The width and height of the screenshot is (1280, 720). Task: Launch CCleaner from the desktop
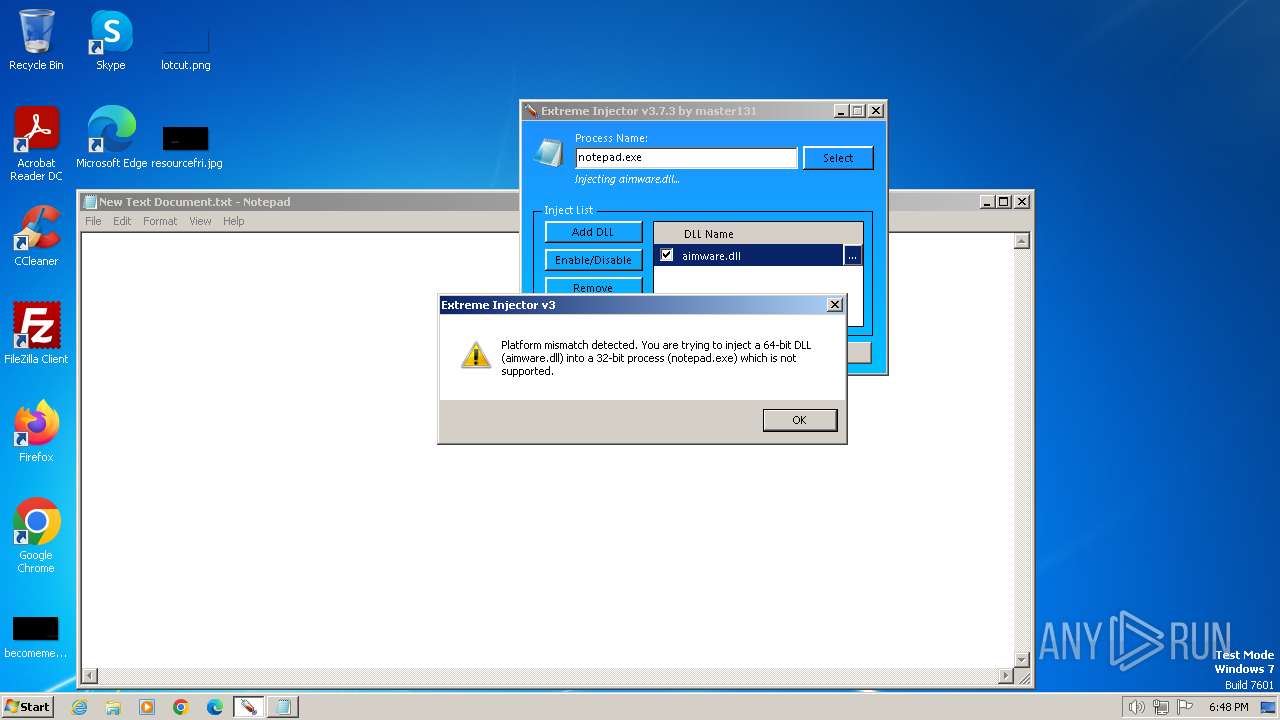point(36,236)
